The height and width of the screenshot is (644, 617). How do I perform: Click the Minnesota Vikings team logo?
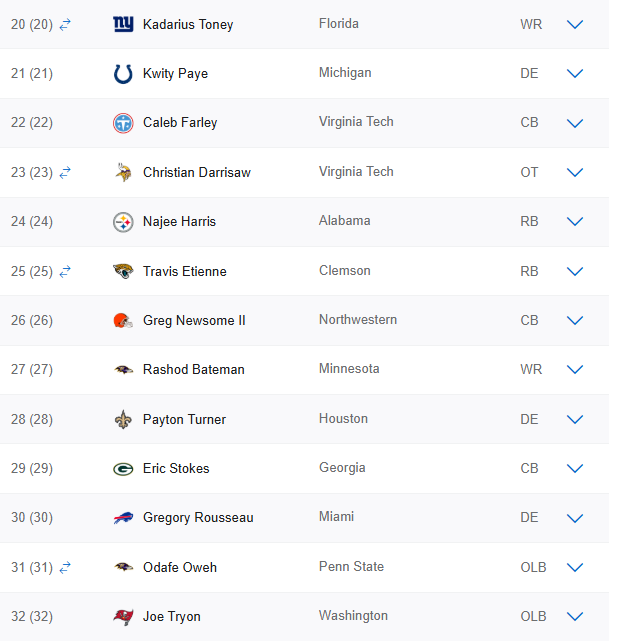point(123,172)
